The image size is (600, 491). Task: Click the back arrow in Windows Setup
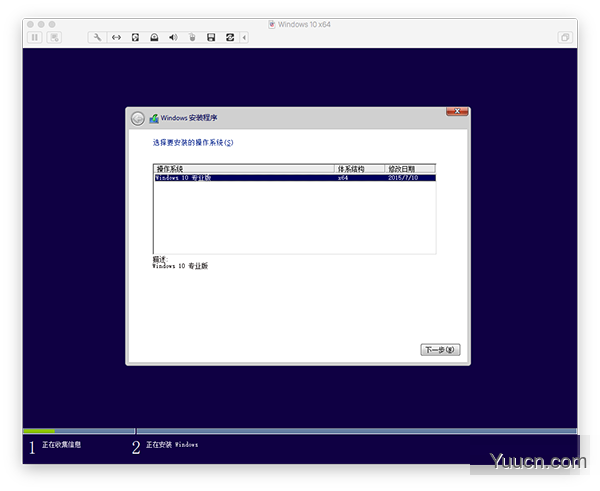137,118
